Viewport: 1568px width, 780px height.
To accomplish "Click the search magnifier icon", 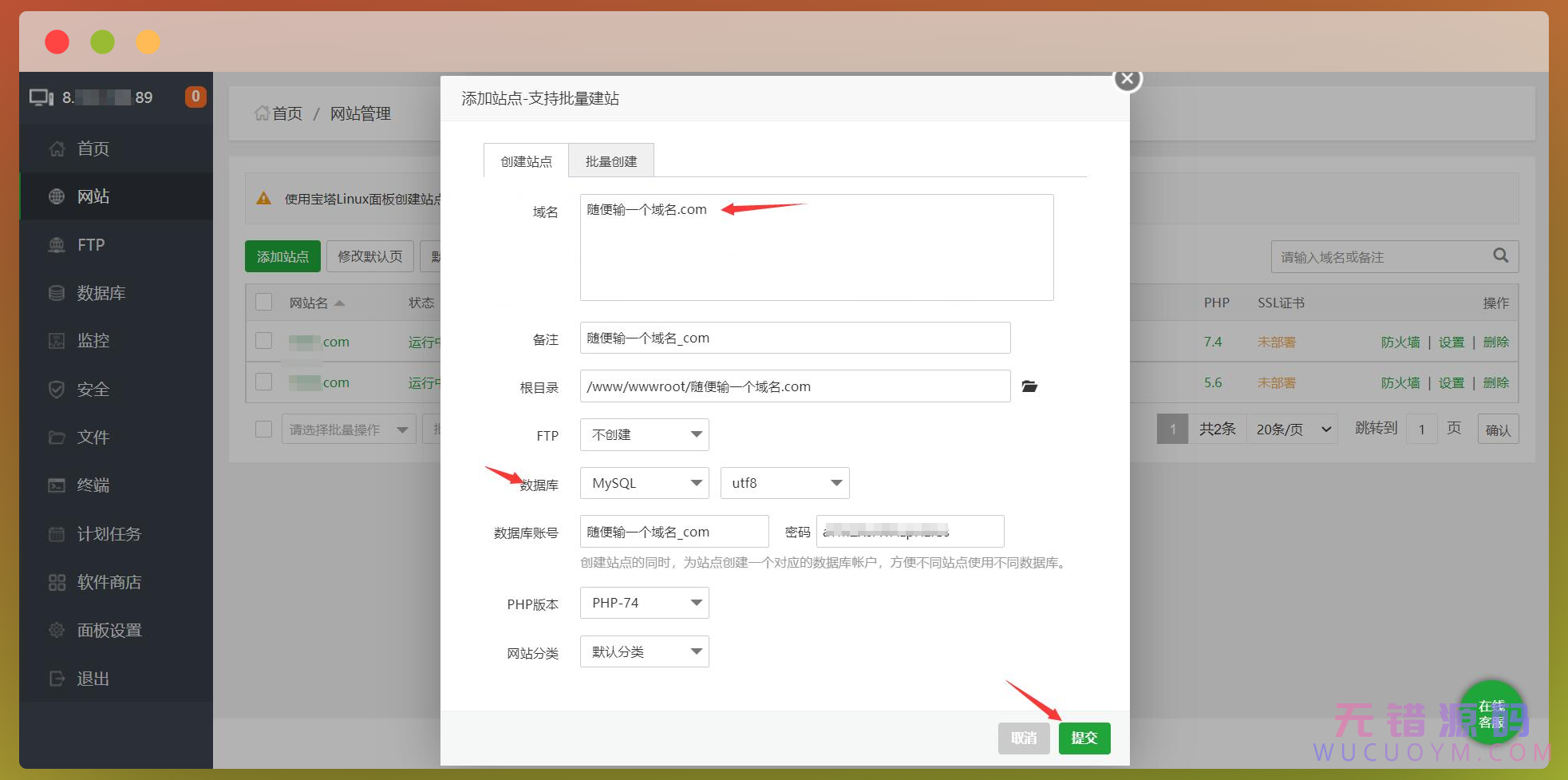I will [x=1499, y=256].
